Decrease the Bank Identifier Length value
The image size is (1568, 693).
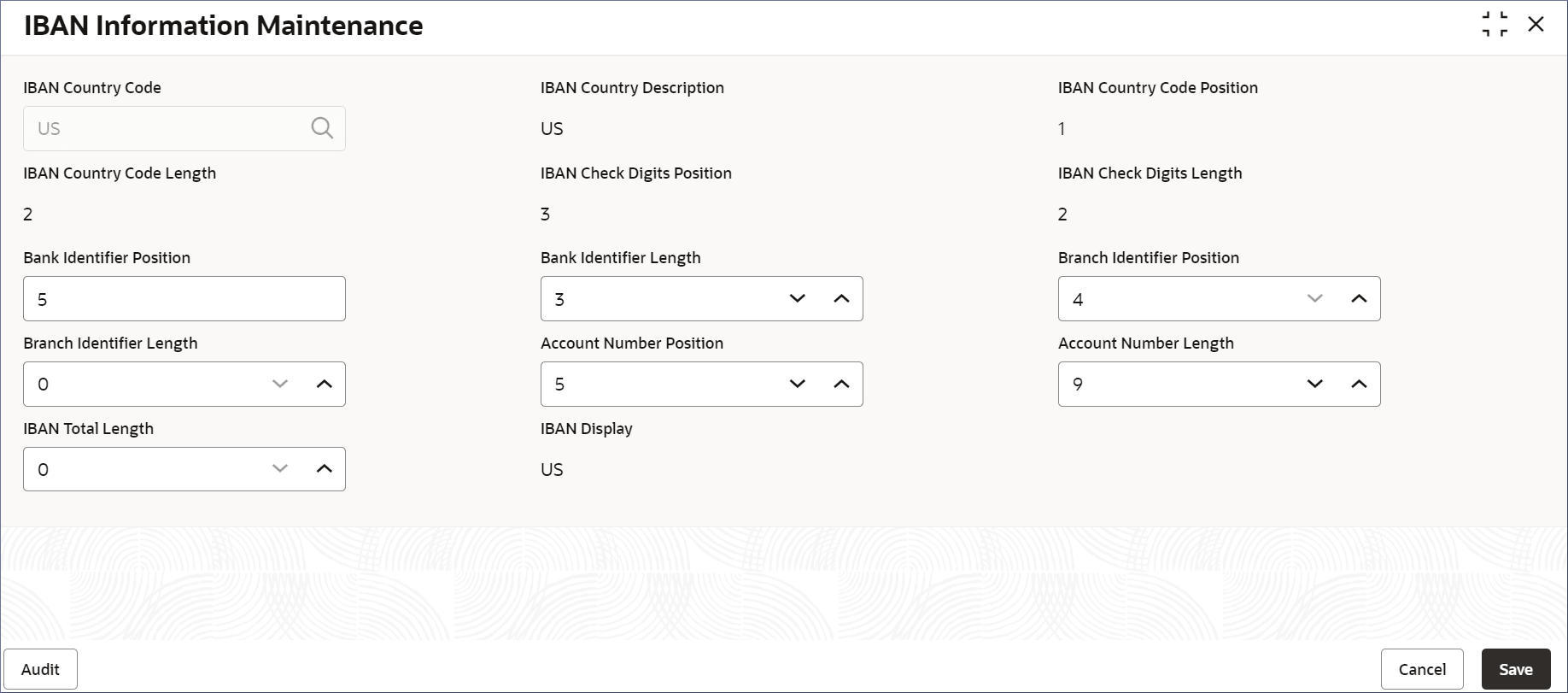[x=798, y=298]
